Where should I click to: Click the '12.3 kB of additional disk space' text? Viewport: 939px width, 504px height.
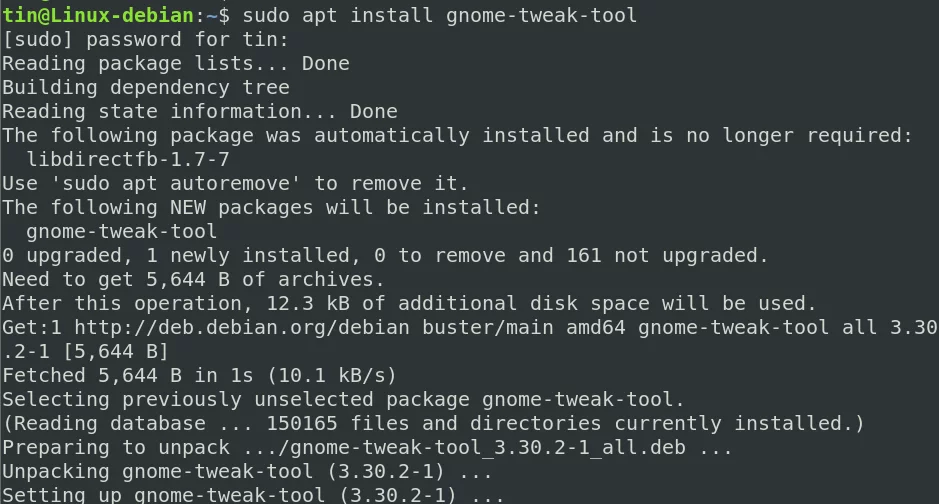(458, 303)
